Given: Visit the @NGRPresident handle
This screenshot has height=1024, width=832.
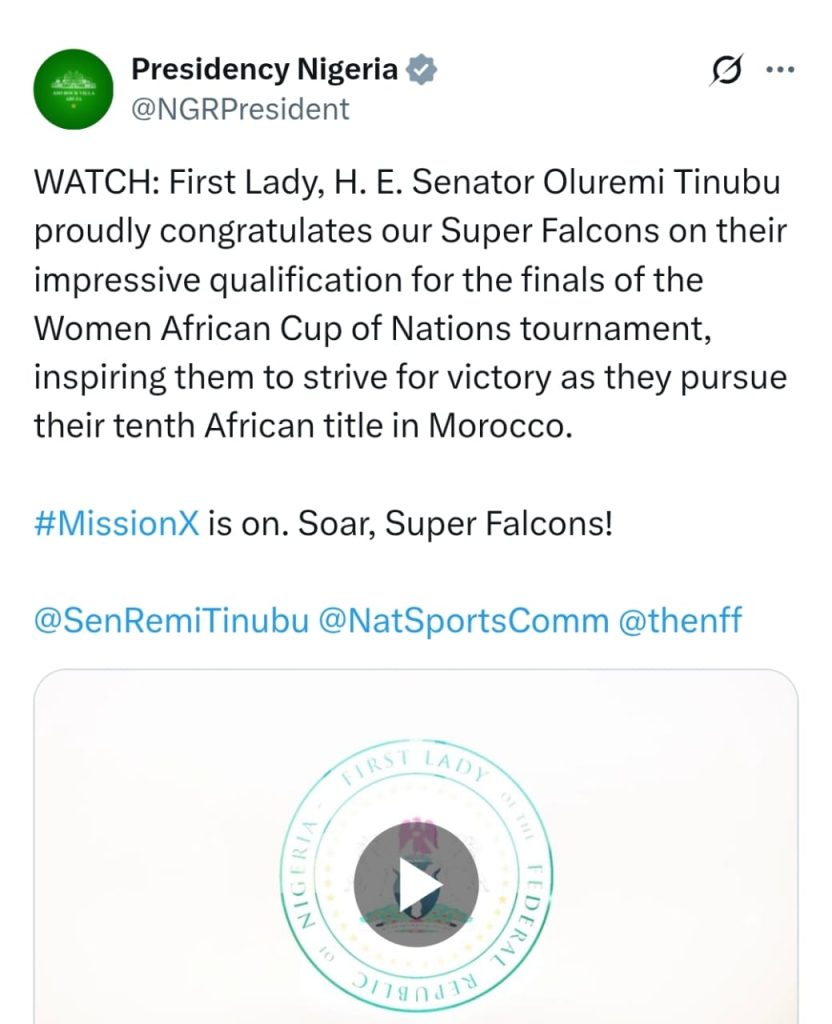Looking at the screenshot, I should [240, 109].
